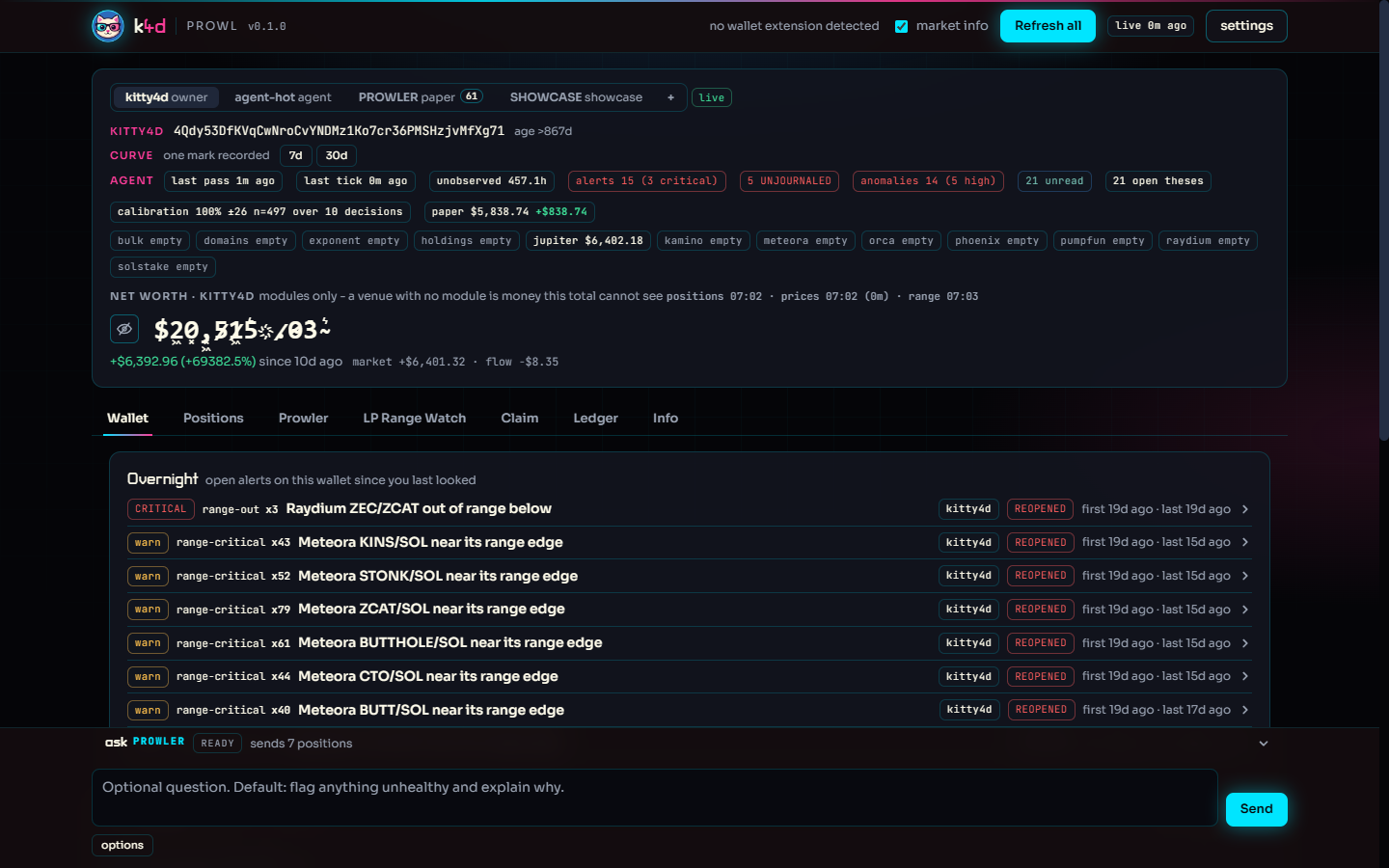Open the options button
Screen dimensions: 1389x868
click(123, 845)
